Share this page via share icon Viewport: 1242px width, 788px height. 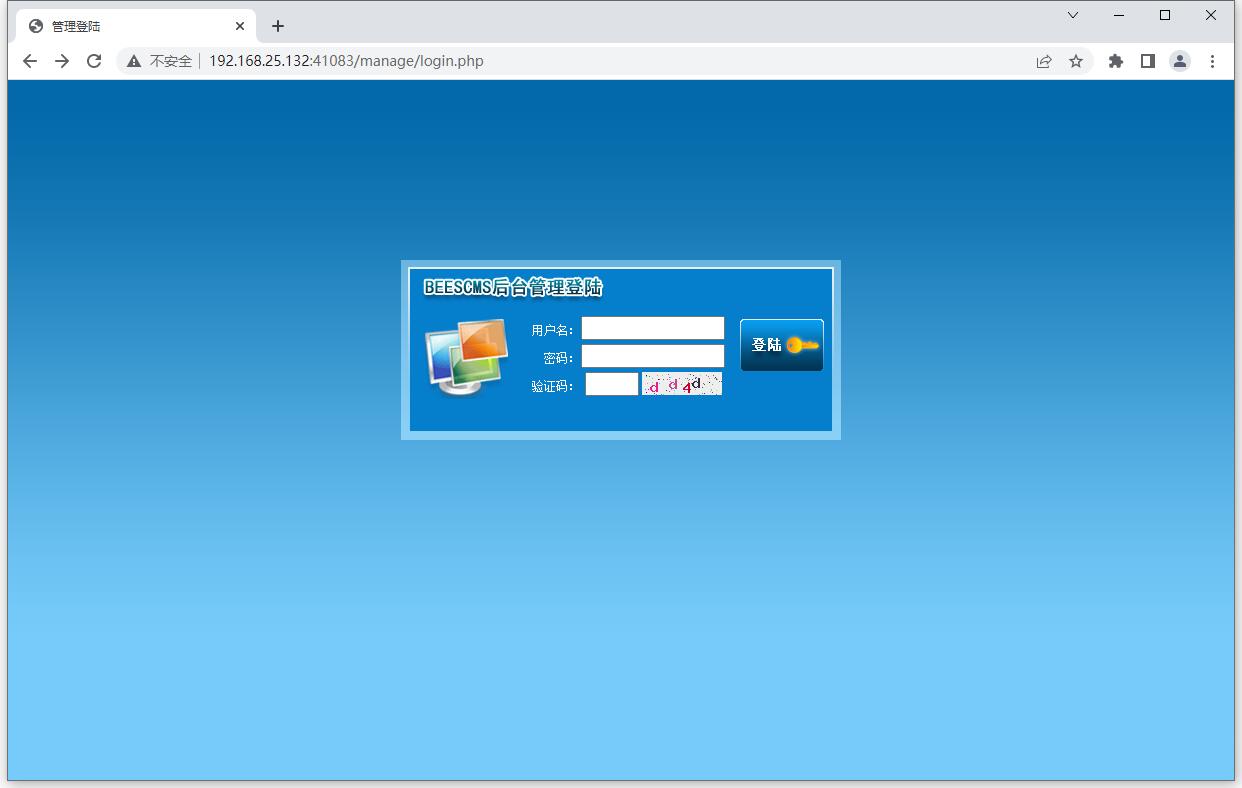pyautogui.click(x=1044, y=61)
